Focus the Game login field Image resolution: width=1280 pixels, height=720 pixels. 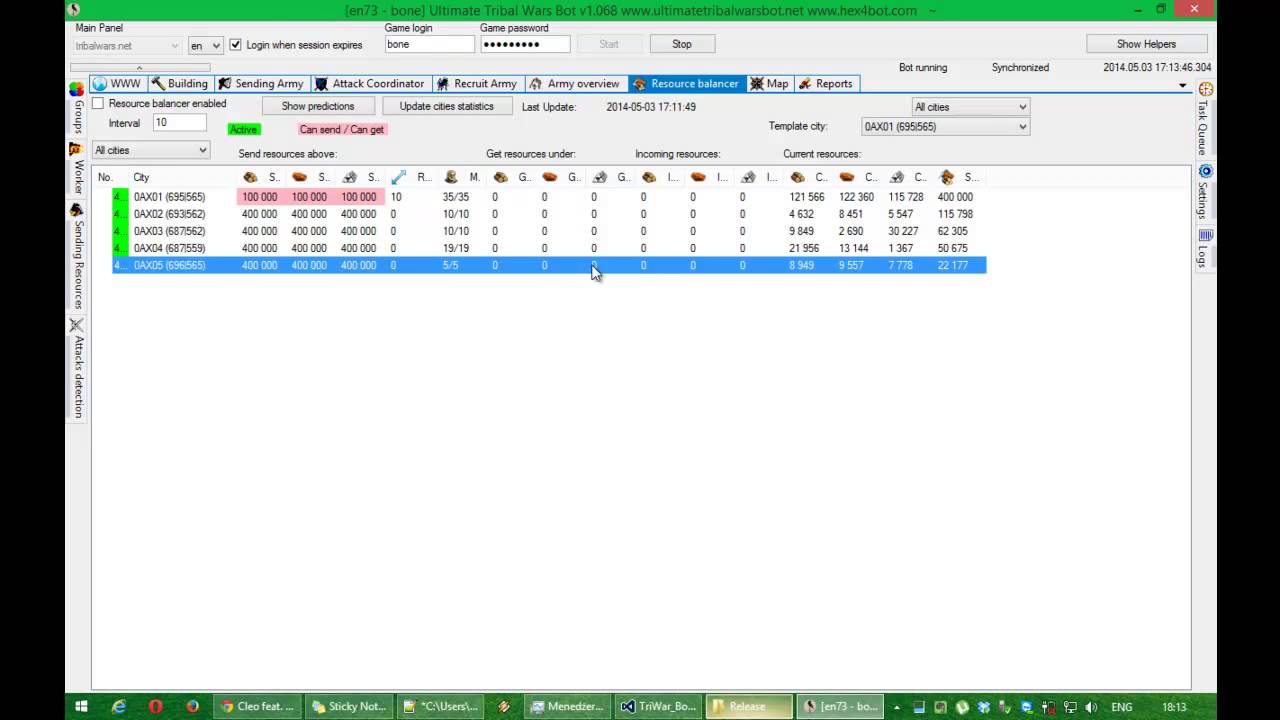[x=429, y=44]
